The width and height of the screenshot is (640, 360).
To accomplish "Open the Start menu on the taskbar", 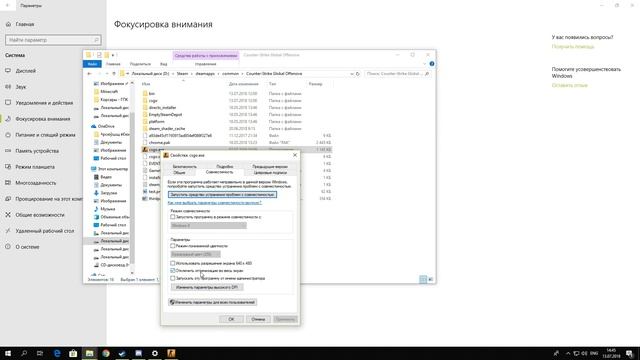I will coord(8,353).
